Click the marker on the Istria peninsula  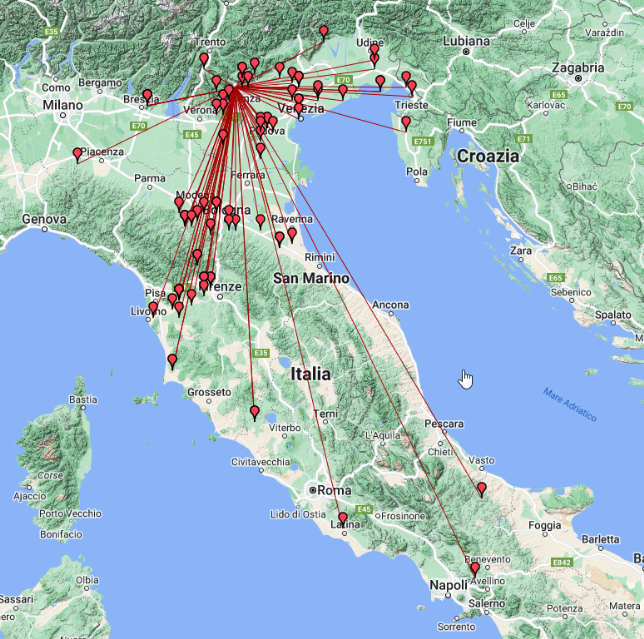click(x=405, y=123)
